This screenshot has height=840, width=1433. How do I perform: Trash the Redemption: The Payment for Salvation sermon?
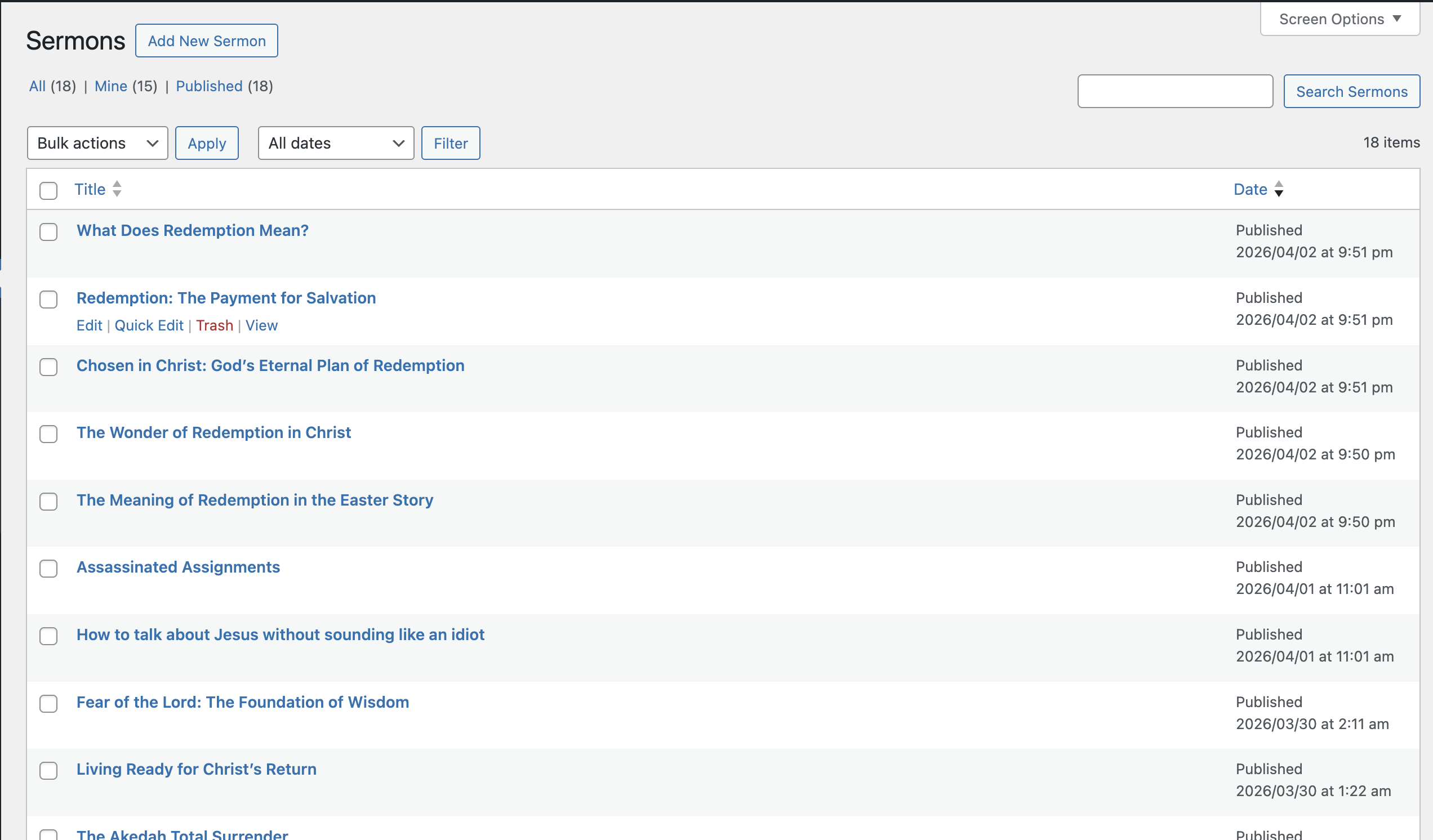click(215, 325)
